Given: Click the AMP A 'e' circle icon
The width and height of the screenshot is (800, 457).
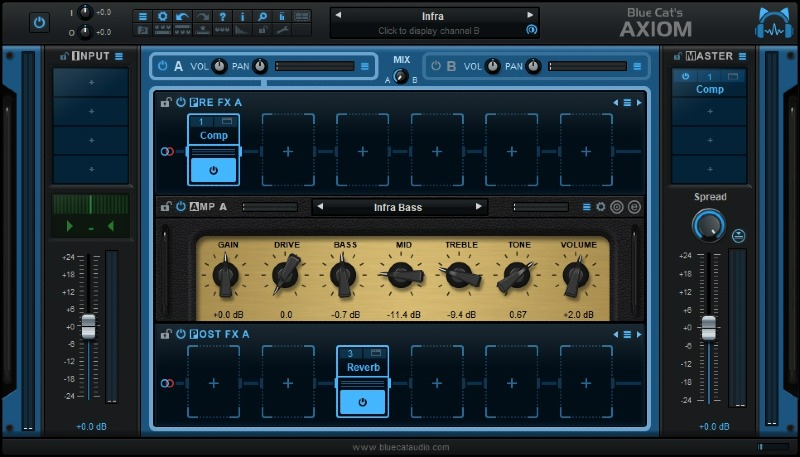Looking at the screenshot, I should point(634,207).
